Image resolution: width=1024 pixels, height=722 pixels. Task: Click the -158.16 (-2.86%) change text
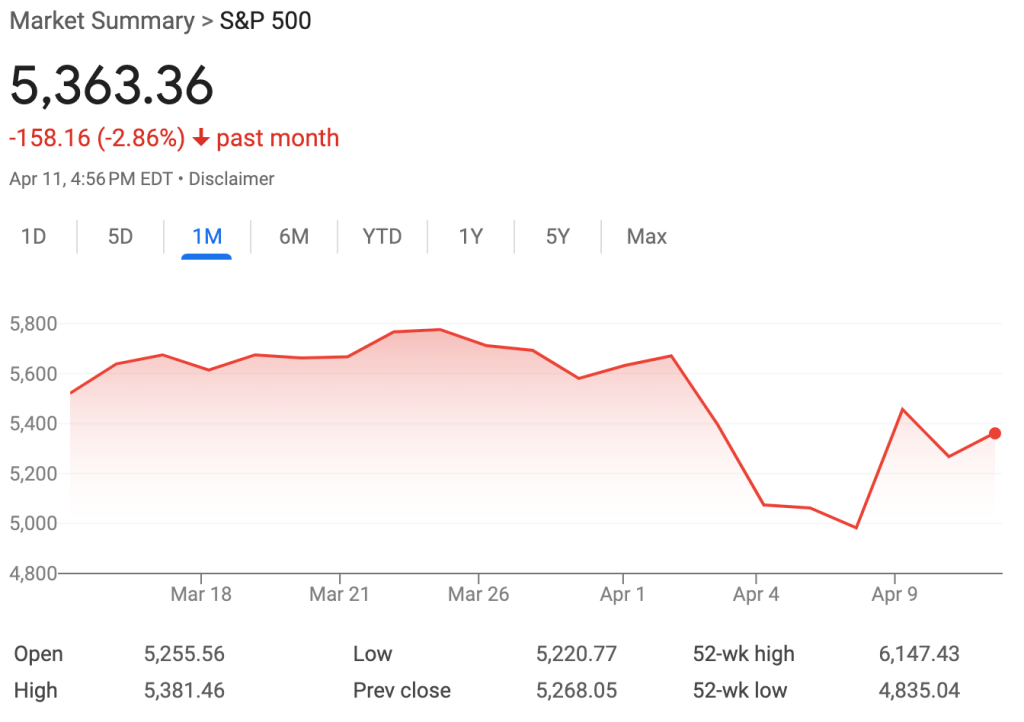point(97,139)
